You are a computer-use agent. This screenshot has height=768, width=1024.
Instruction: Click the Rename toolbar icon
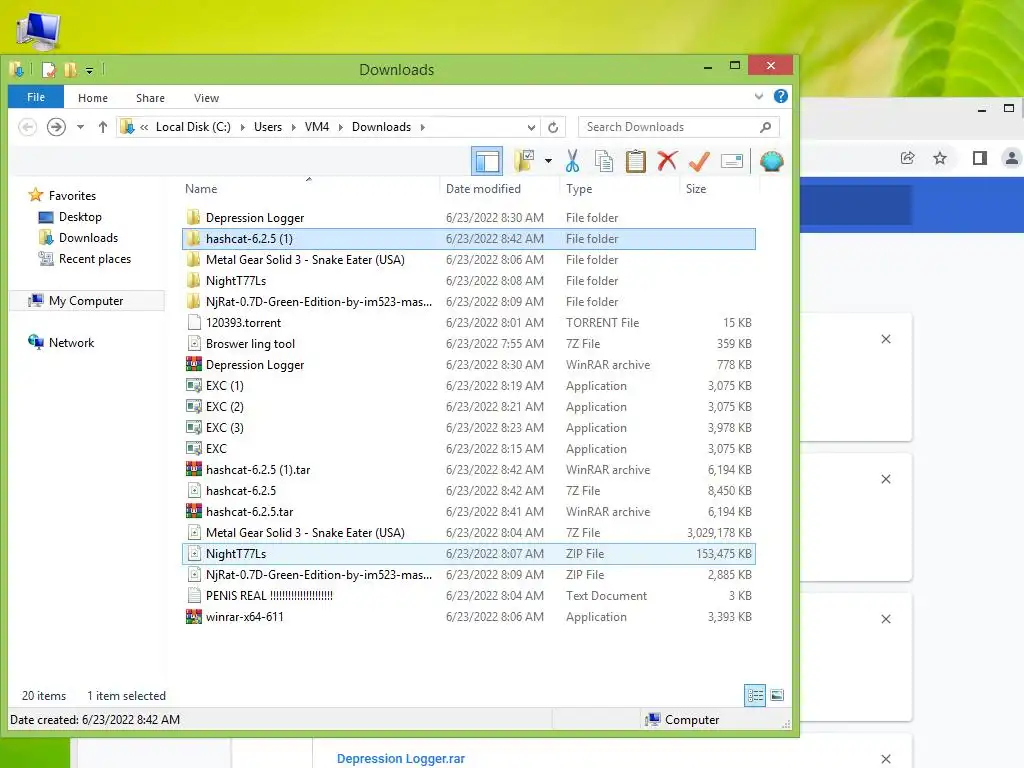pos(732,161)
